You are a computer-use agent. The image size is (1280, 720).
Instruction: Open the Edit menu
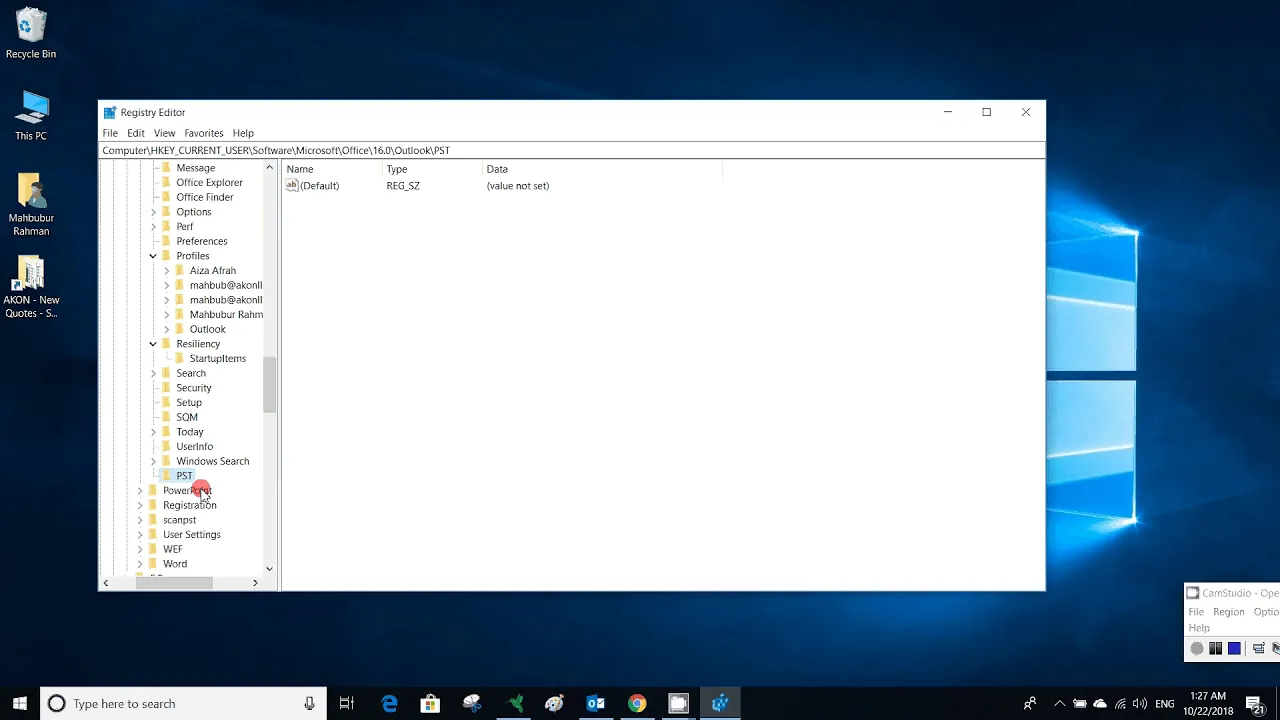coord(136,133)
